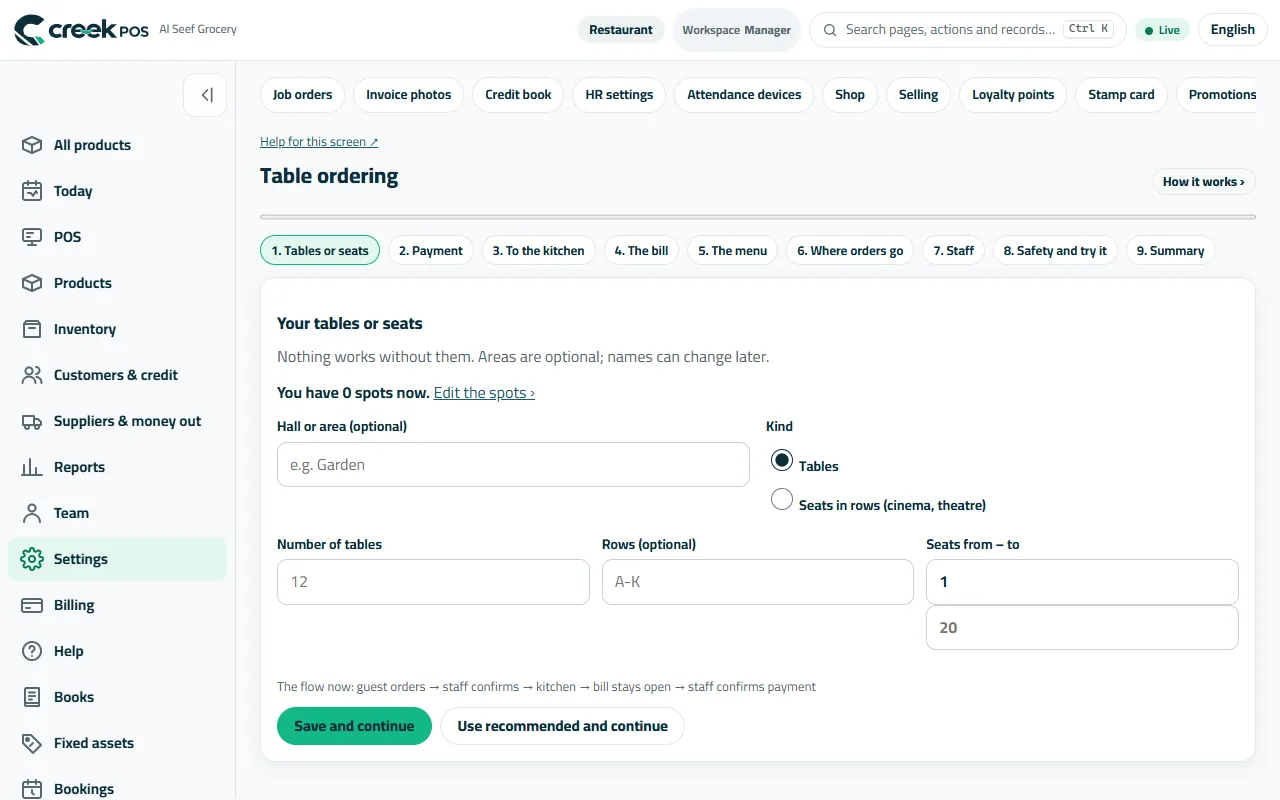
Task: Open the Invoice photos settings tab
Action: 408,95
